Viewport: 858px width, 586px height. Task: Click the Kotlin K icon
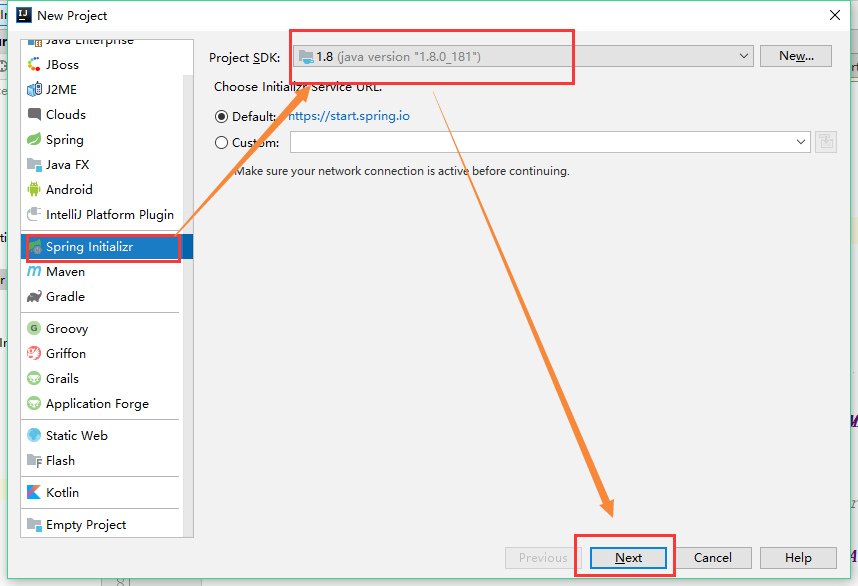[34, 492]
